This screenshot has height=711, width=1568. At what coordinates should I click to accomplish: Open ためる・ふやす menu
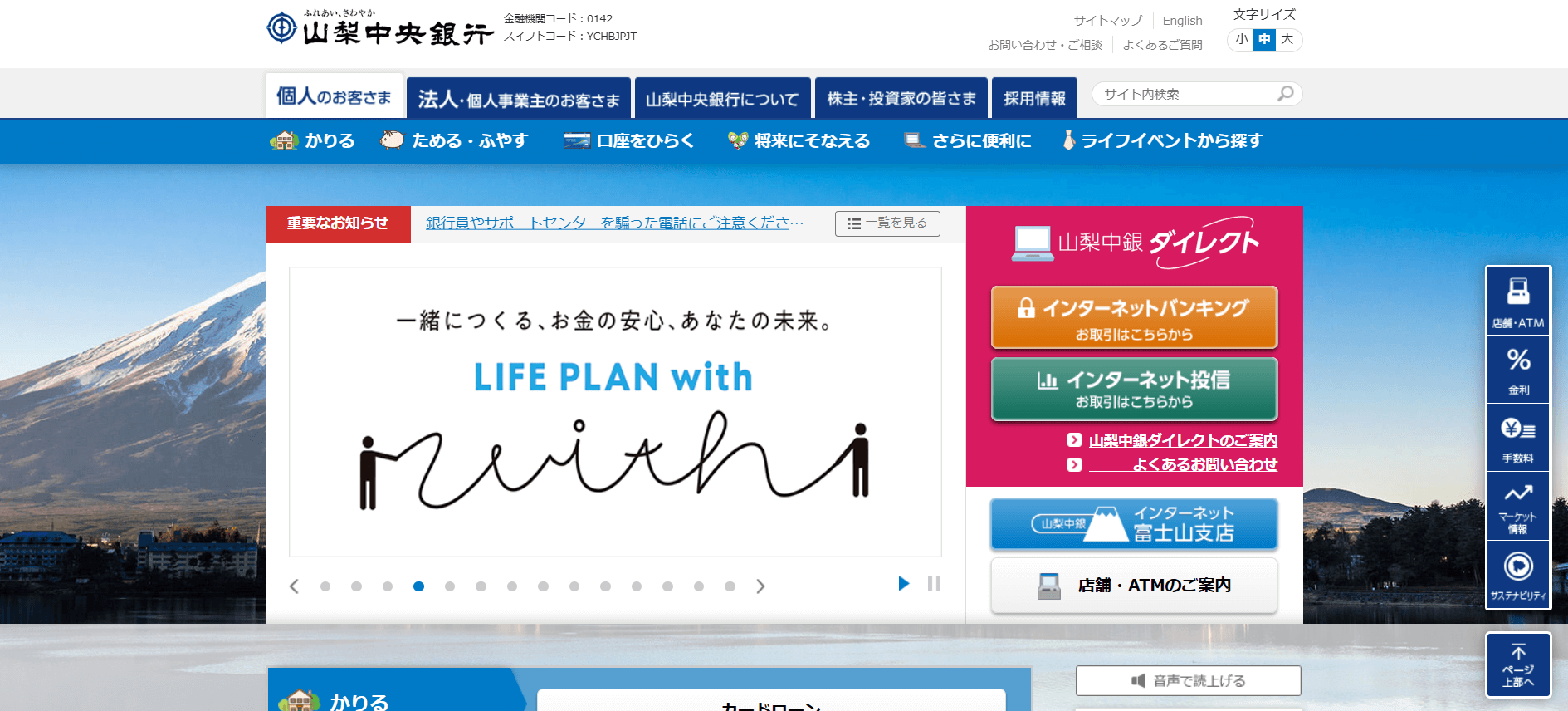click(x=454, y=140)
